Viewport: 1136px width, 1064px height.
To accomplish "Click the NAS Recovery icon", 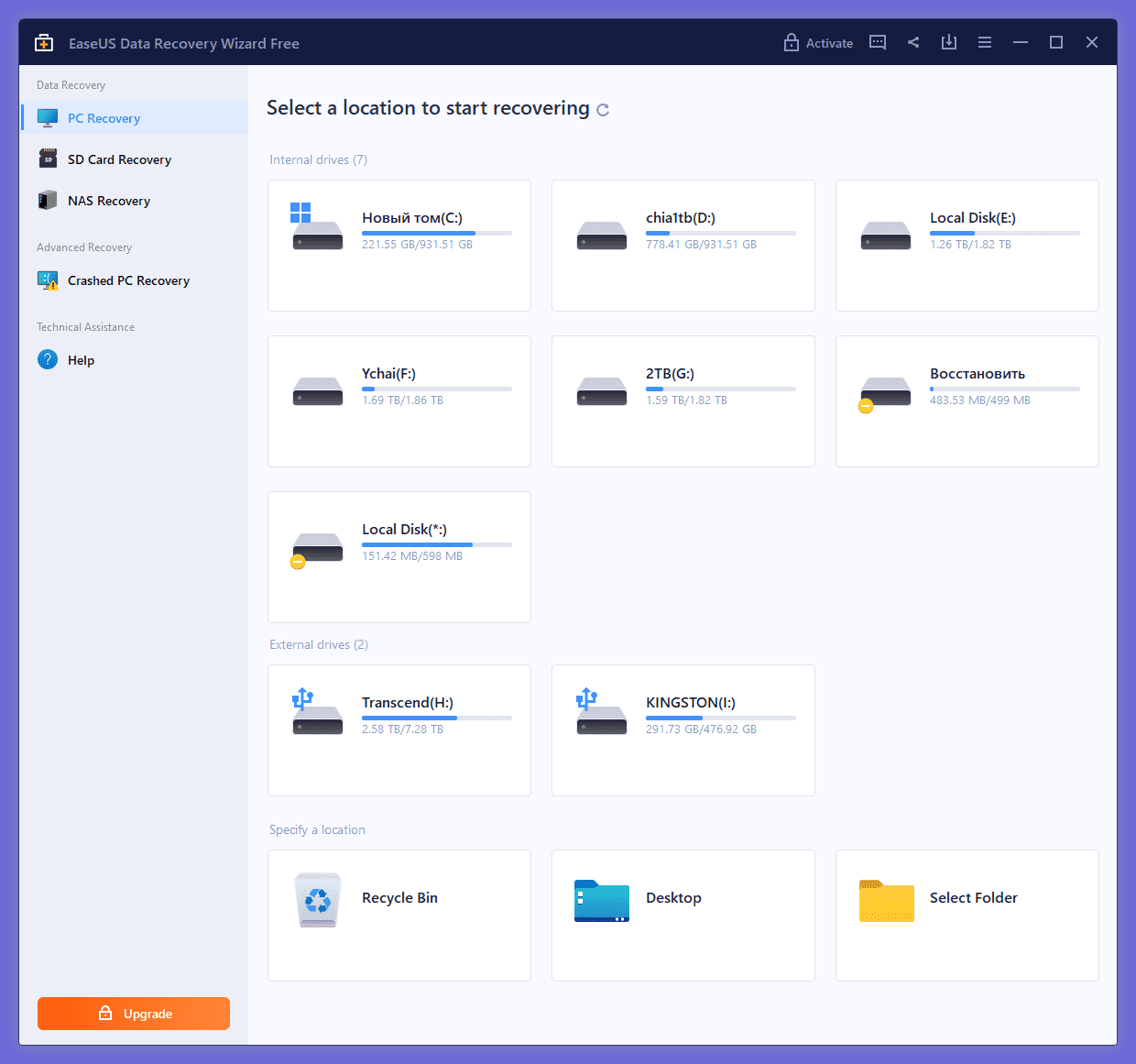I will click(48, 201).
